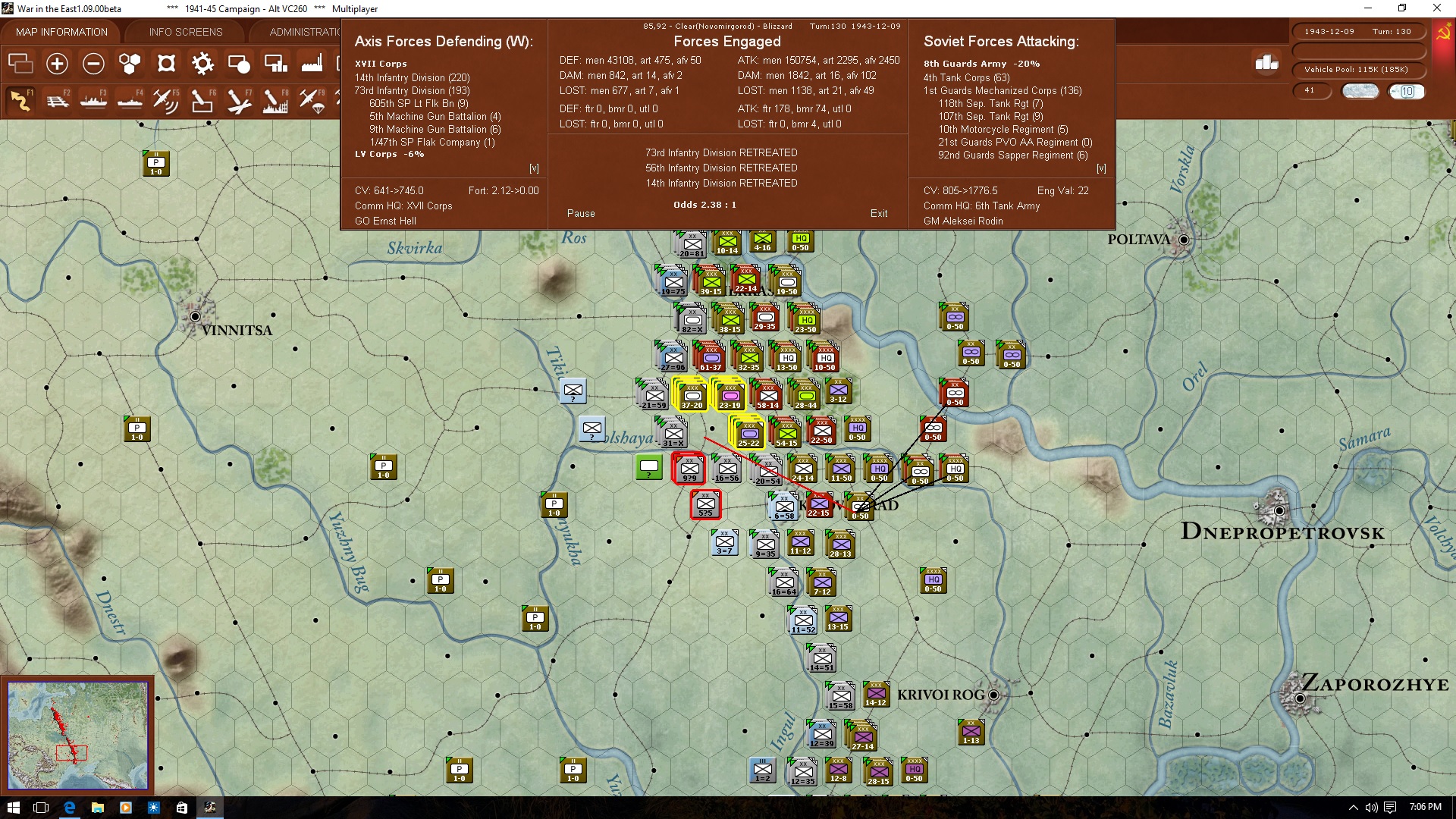1456x819 pixels.
Task: Expand the Soviet attacking forces list
Action: [x=1101, y=168]
